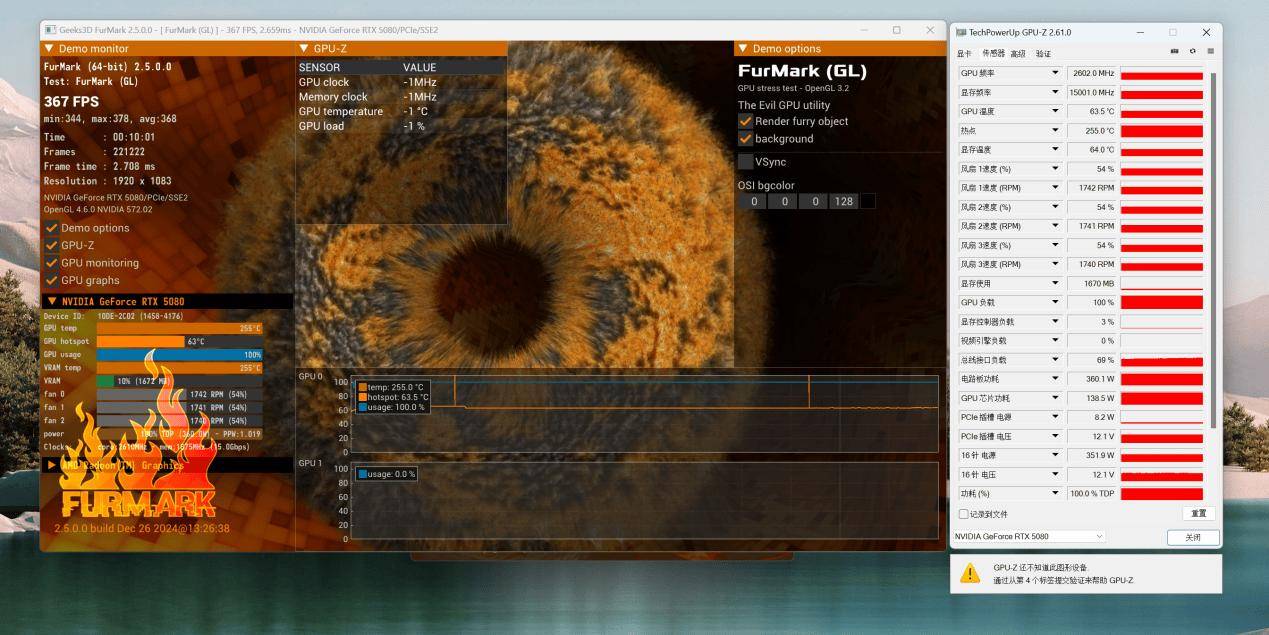Click the 2602.0 MHz GPU clock value
This screenshot has width=1269, height=635.
click(x=1092, y=73)
